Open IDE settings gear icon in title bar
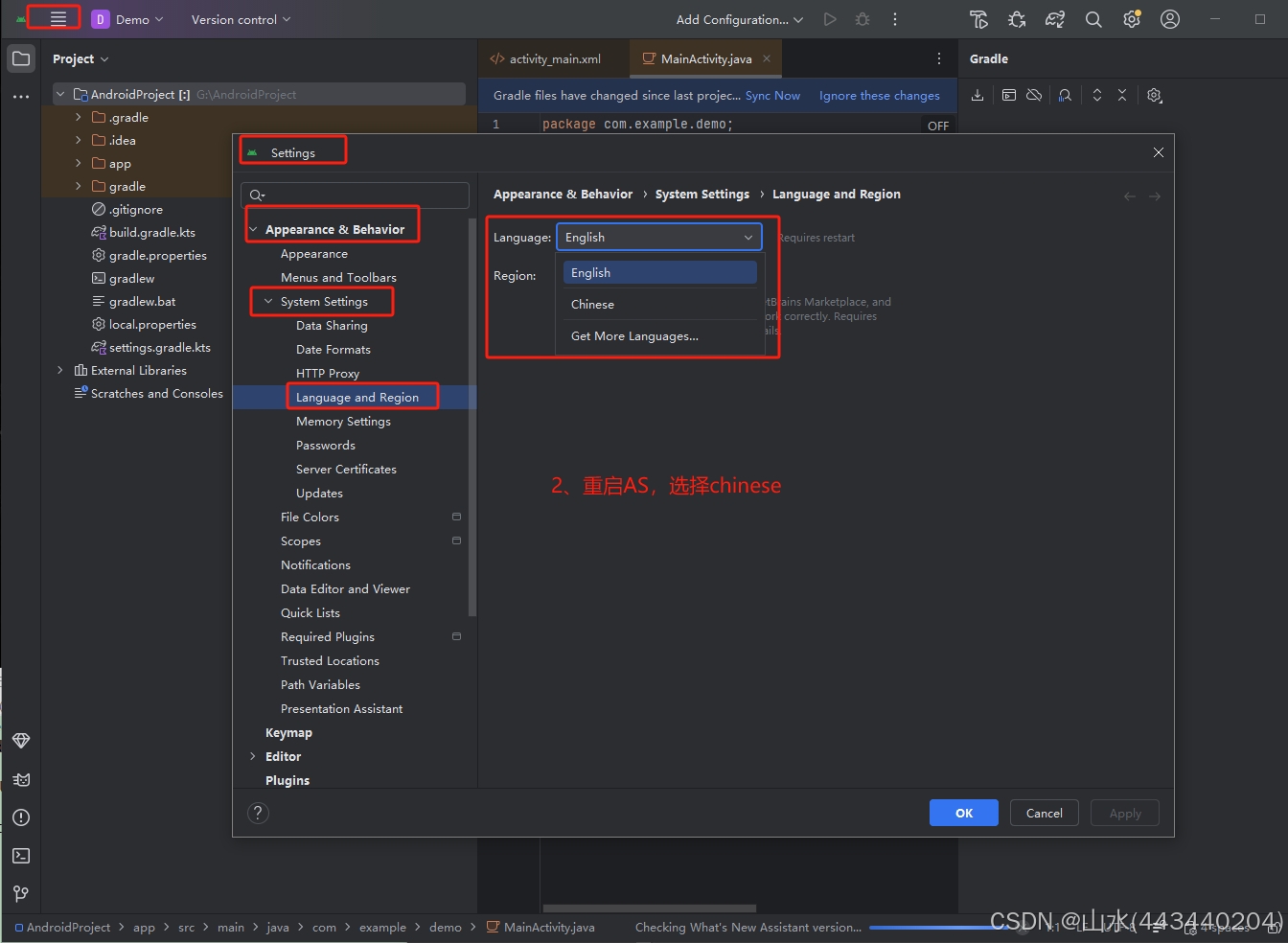This screenshot has height=943, width=1288. click(x=1132, y=19)
